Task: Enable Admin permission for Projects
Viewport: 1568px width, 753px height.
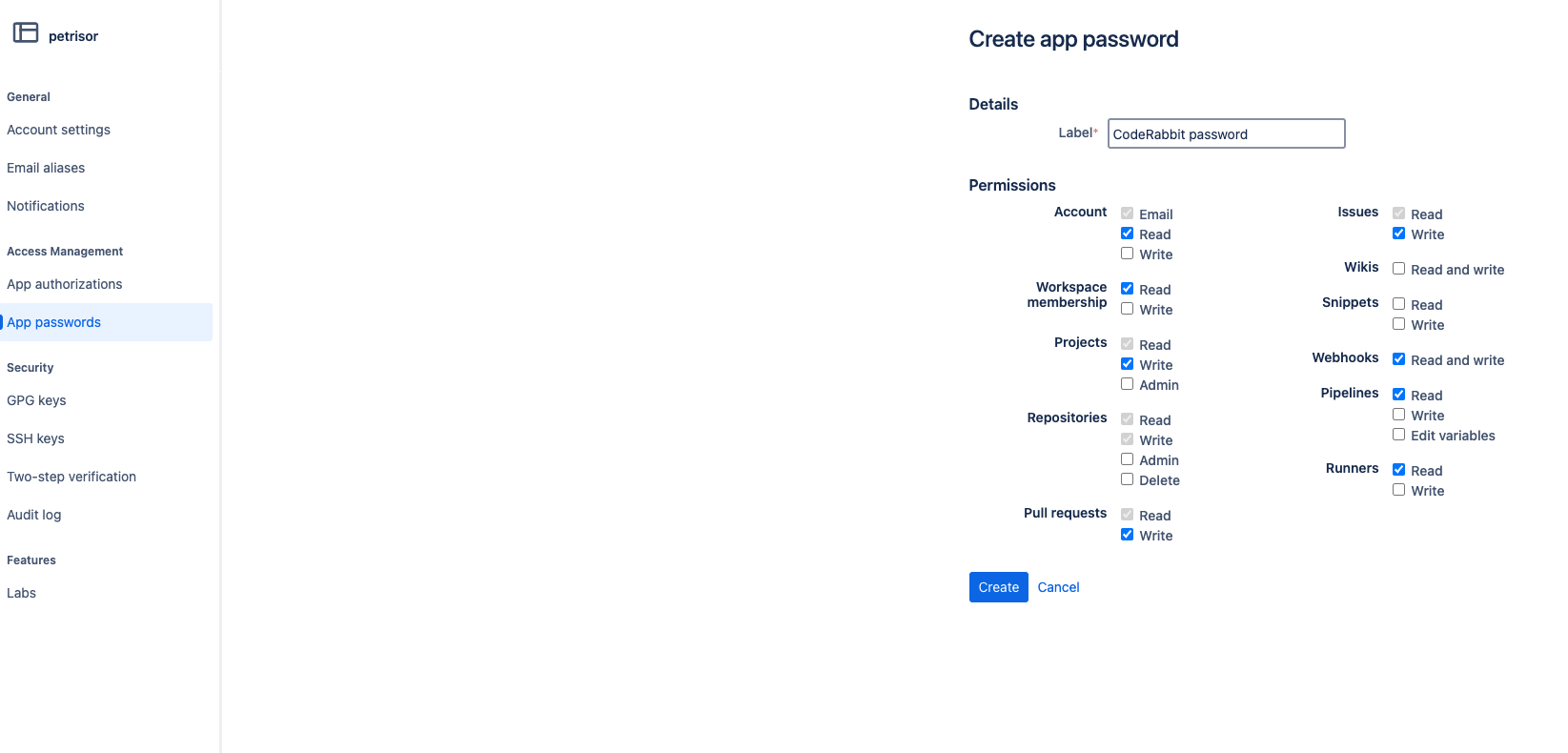Action: tap(1128, 384)
